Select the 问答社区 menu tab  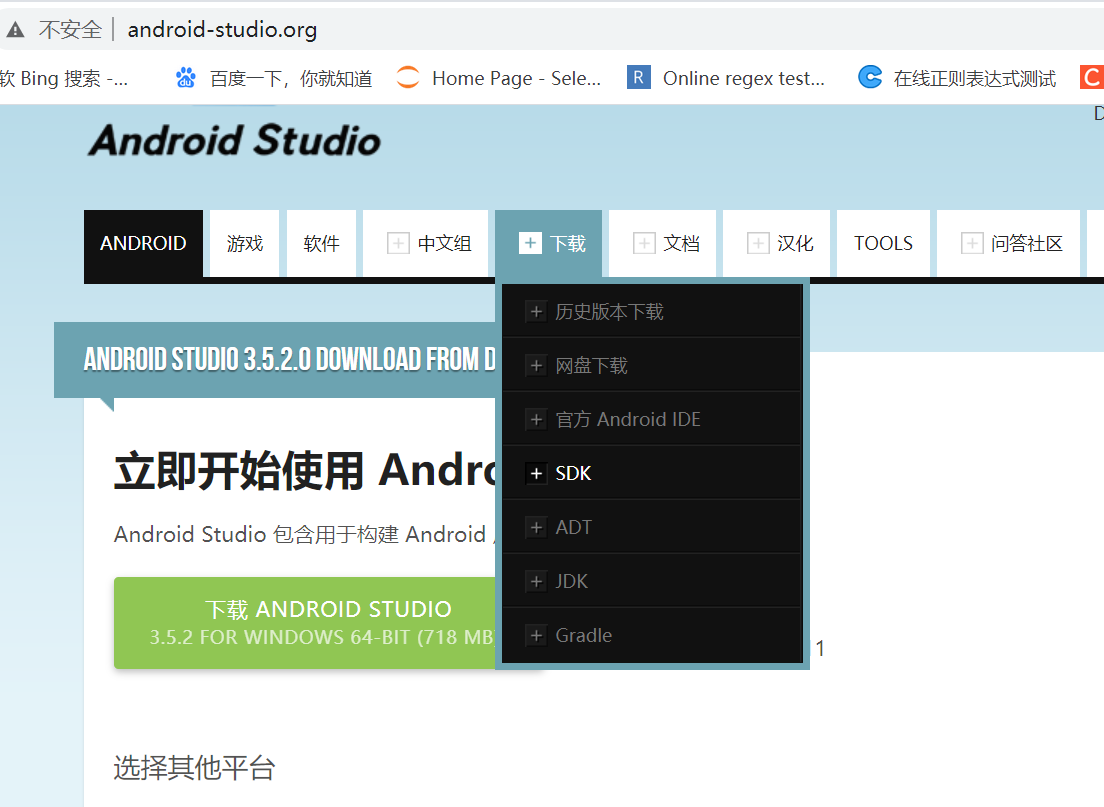point(1008,243)
